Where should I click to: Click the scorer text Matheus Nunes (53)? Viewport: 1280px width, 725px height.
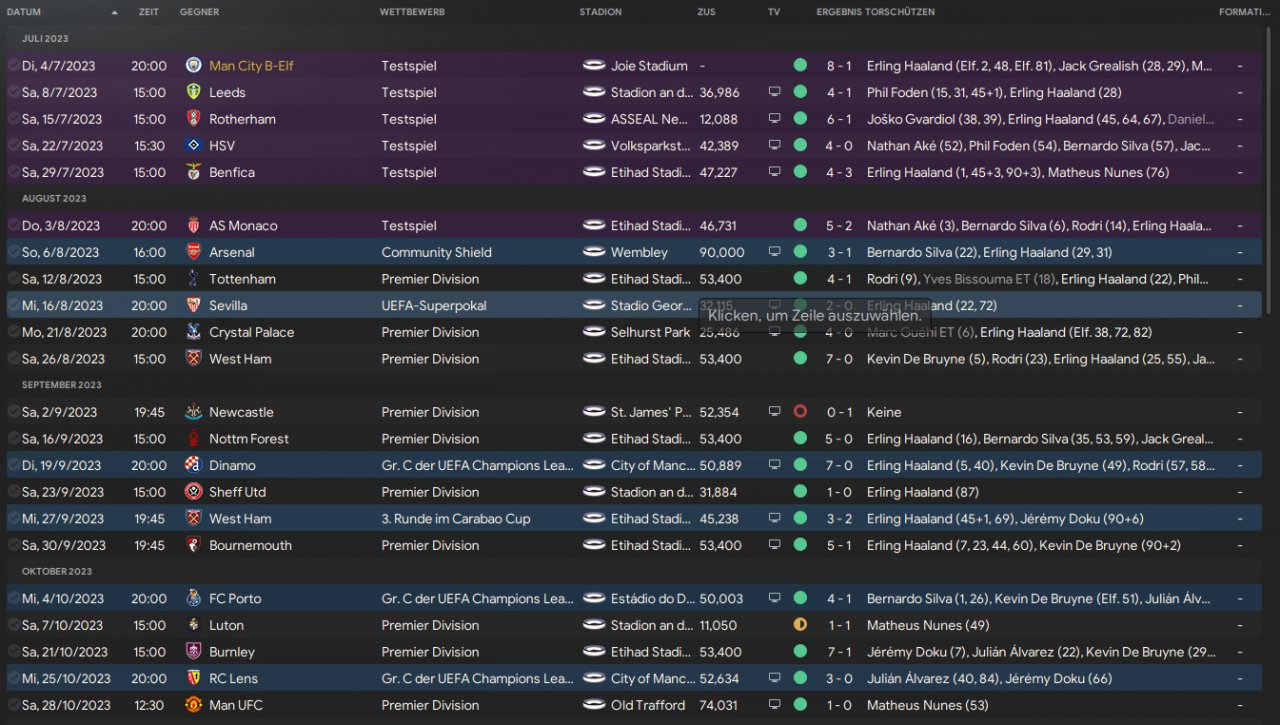928,705
